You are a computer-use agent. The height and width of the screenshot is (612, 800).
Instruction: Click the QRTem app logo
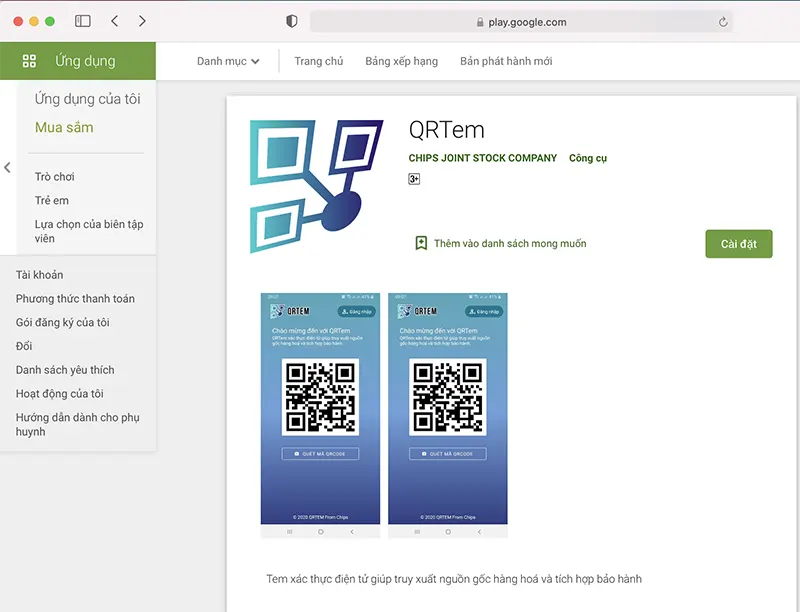(316, 186)
